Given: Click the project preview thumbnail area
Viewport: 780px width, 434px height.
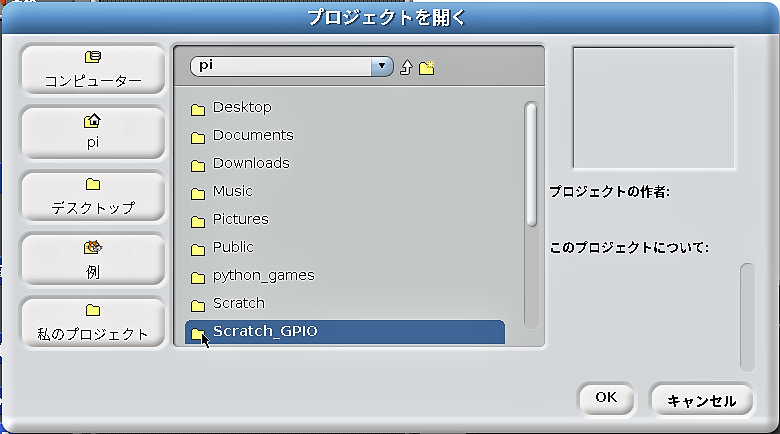Looking at the screenshot, I should (654, 108).
